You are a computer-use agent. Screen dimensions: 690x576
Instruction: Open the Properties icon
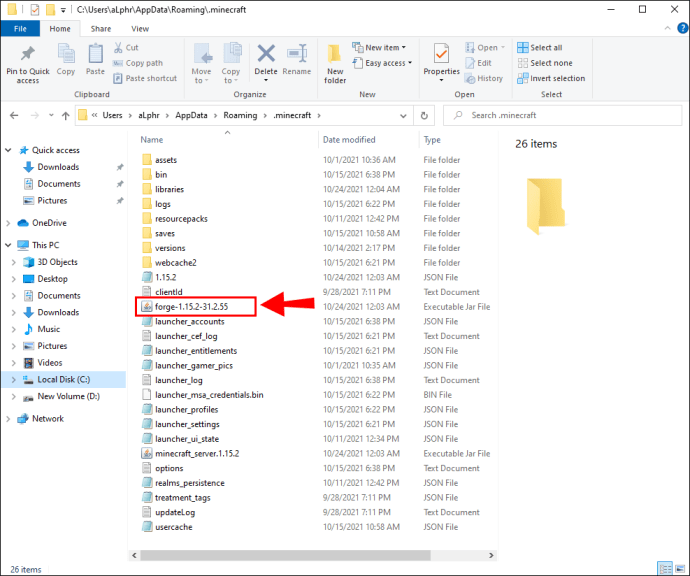click(x=441, y=54)
